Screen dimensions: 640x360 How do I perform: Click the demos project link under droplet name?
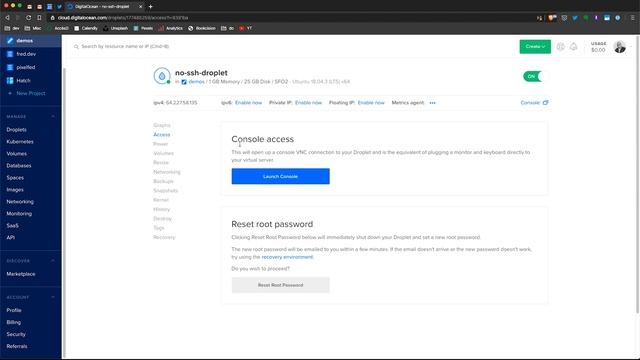point(196,82)
